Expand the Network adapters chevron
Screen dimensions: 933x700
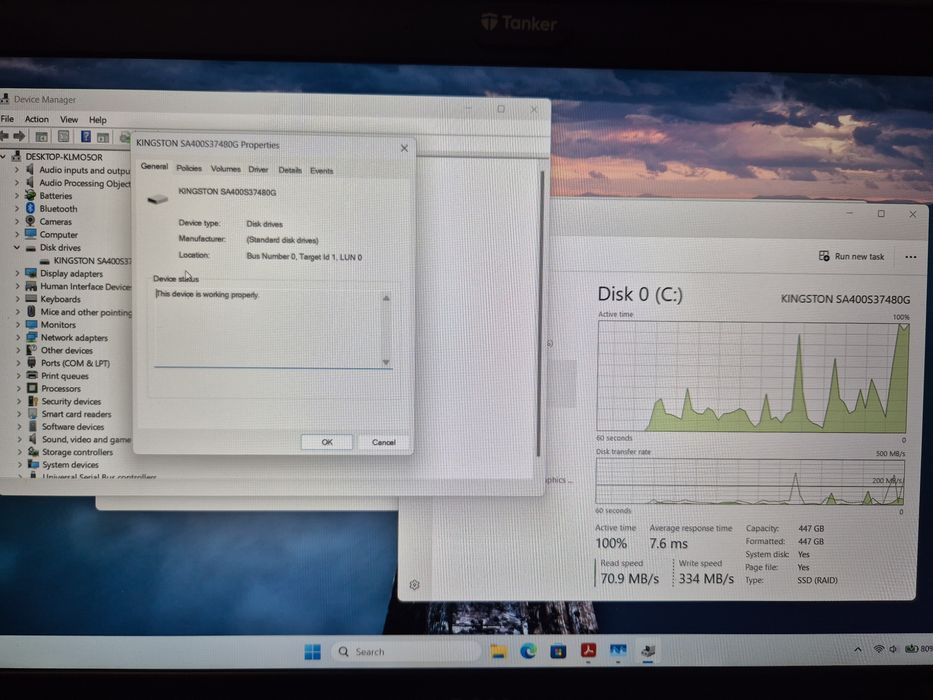point(18,338)
